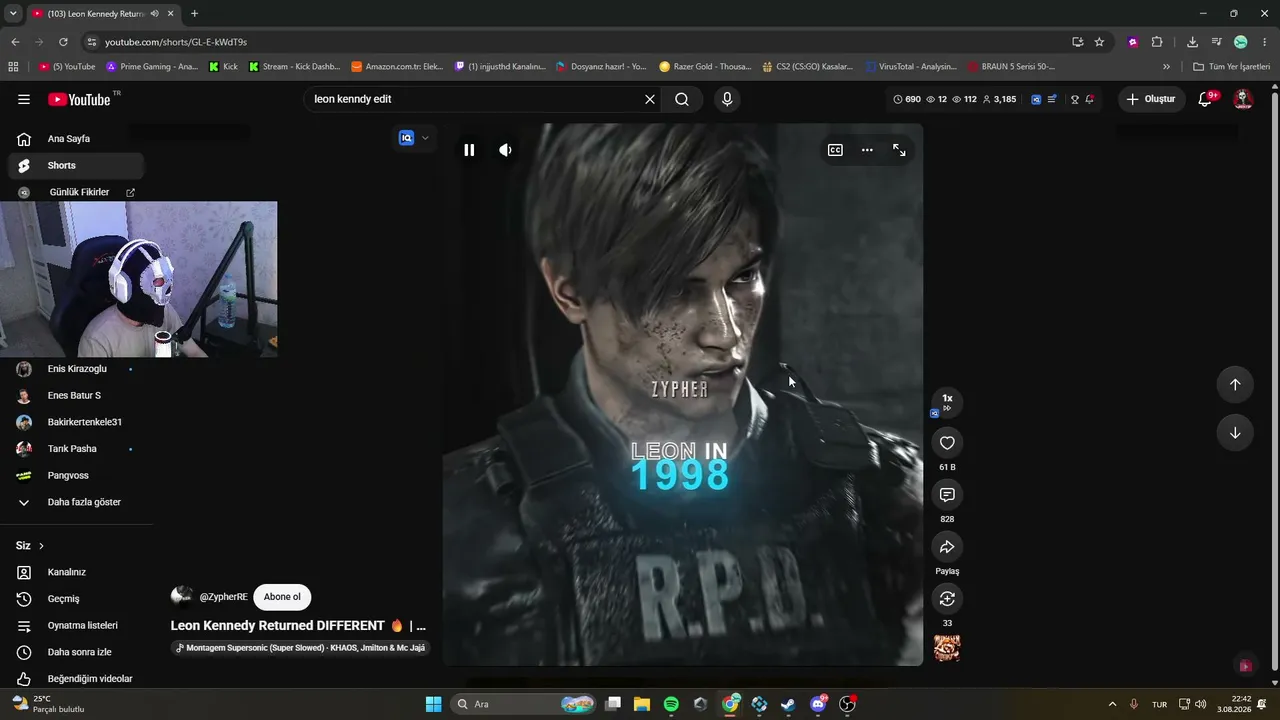
Task: Toggle captions on the Short
Action: click(835, 150)
